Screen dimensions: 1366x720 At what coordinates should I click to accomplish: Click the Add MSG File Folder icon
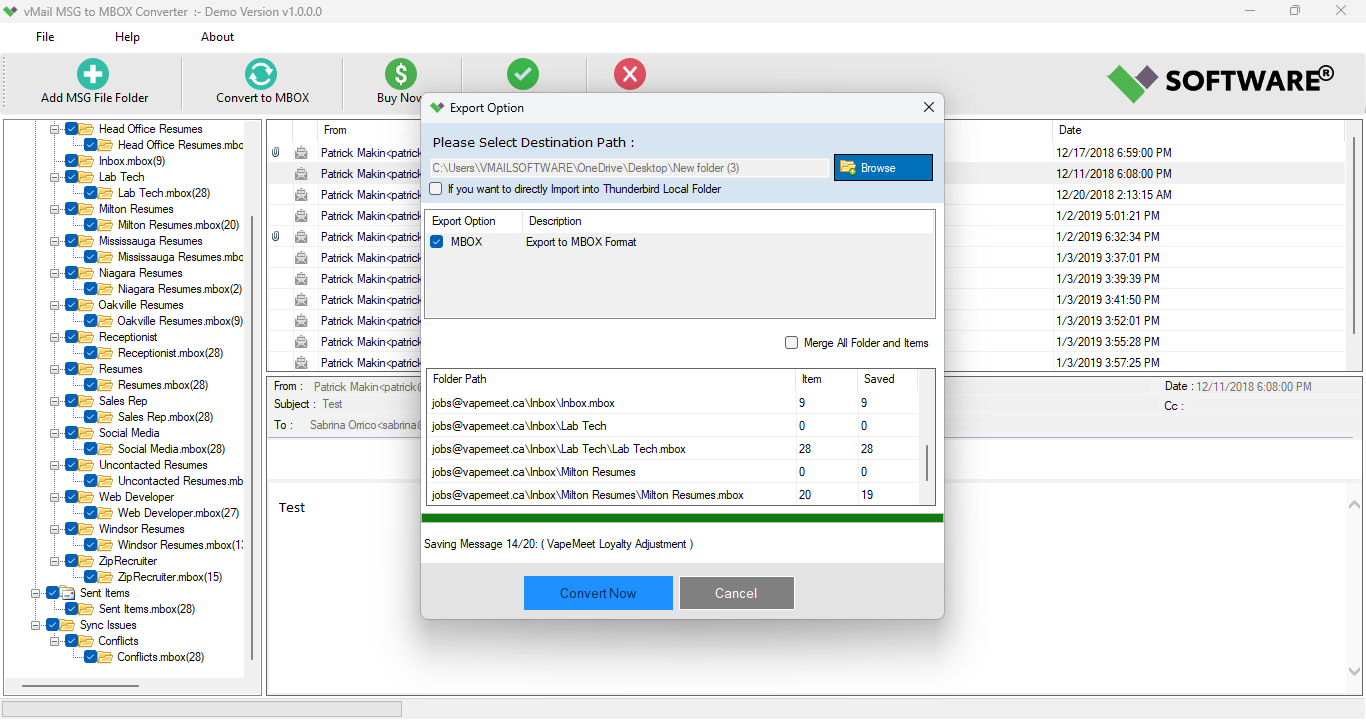(x=92, y=73)
